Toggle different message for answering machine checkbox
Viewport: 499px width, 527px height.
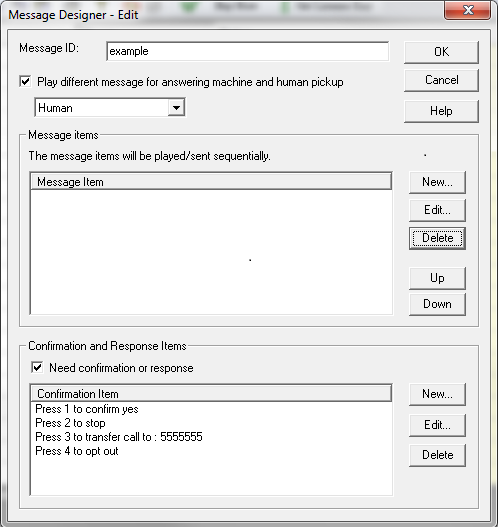(26, 82)
